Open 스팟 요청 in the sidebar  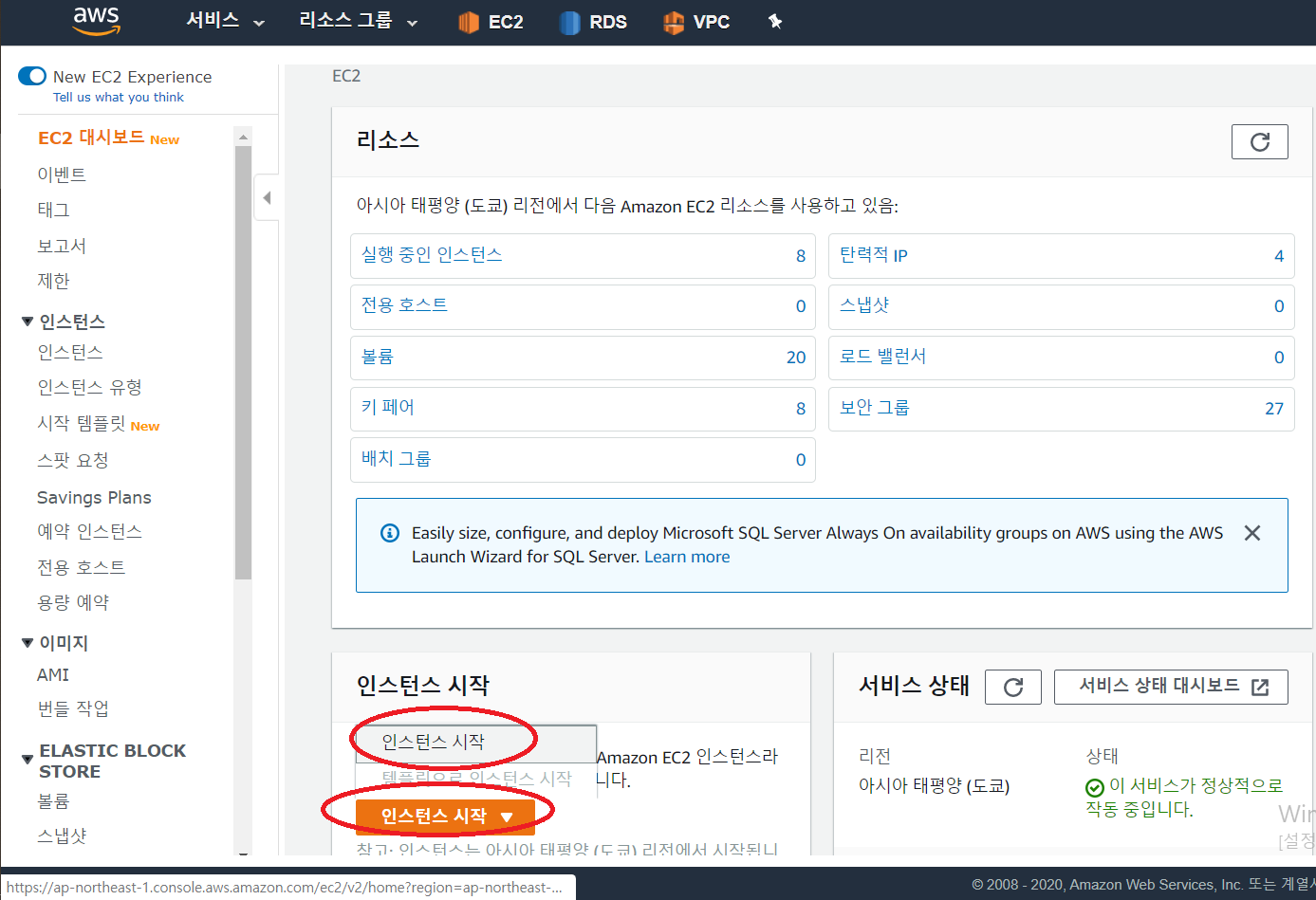[73, 460]
